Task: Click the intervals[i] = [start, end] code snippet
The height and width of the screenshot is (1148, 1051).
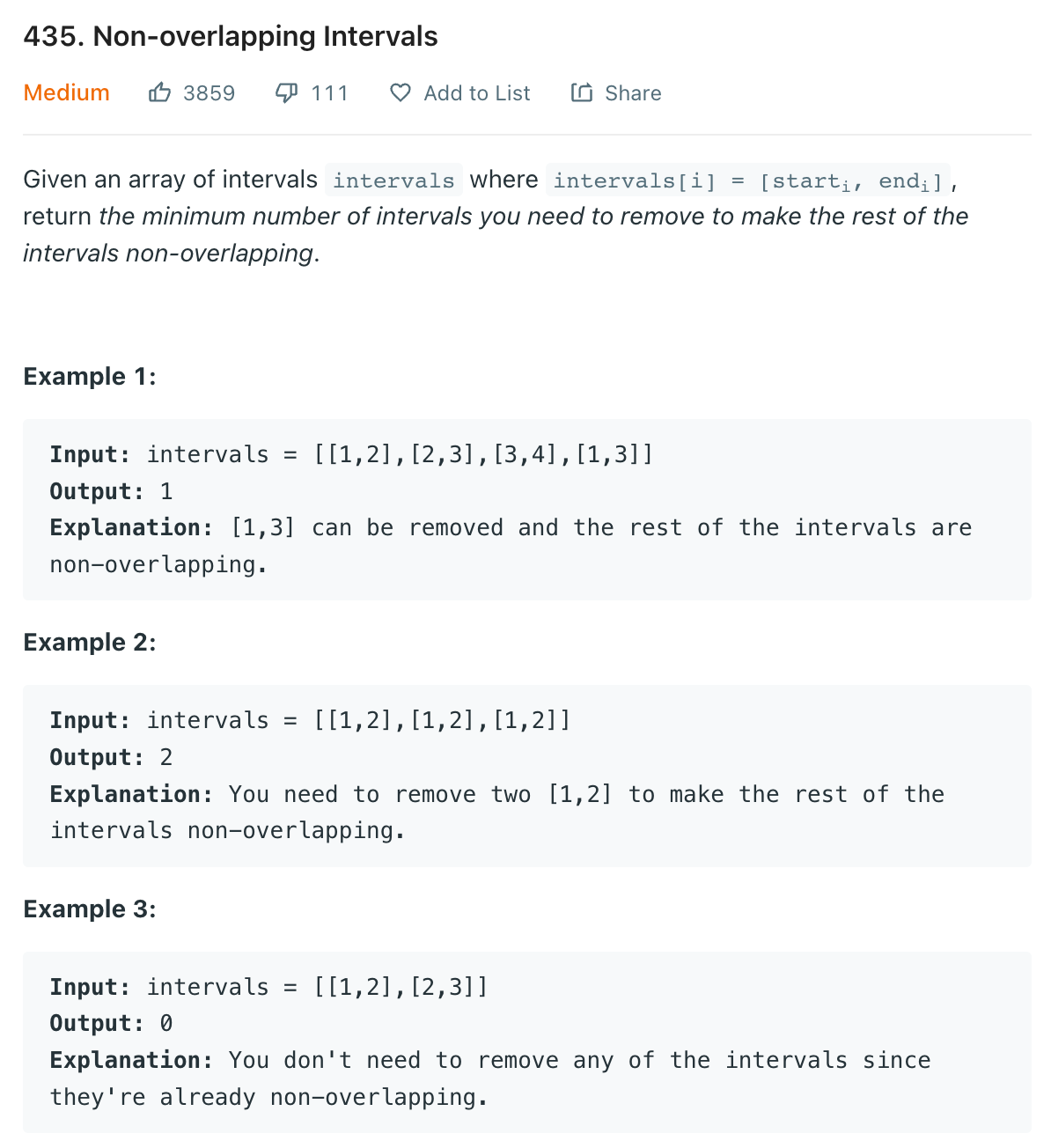Action: 748,180
